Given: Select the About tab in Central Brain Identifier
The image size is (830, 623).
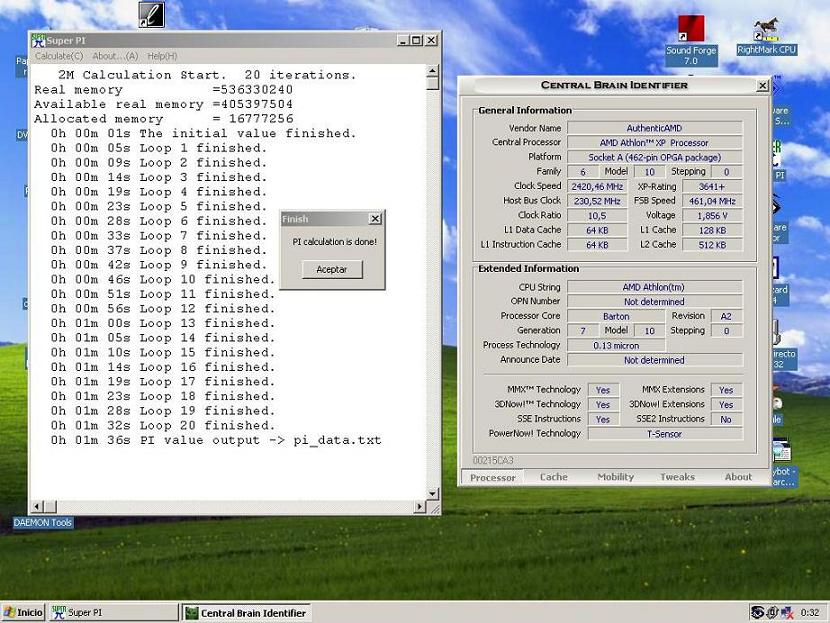Looking at the screenshot, I should [x=738, y=477].
